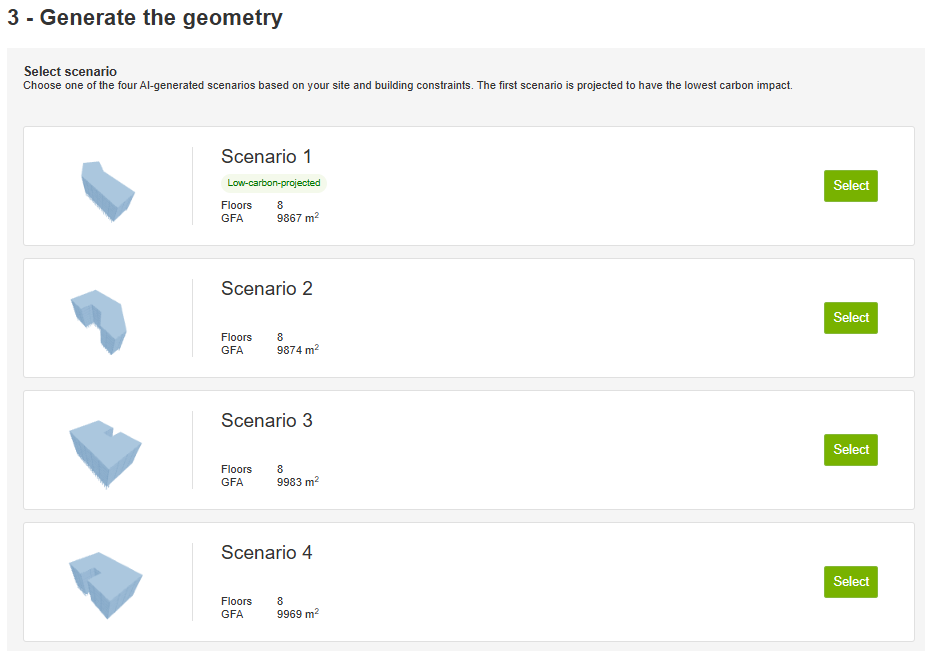Screen dimensions: 925x651
Task: Click the "Select scenario" section label
Action: (x=70, y=72)
